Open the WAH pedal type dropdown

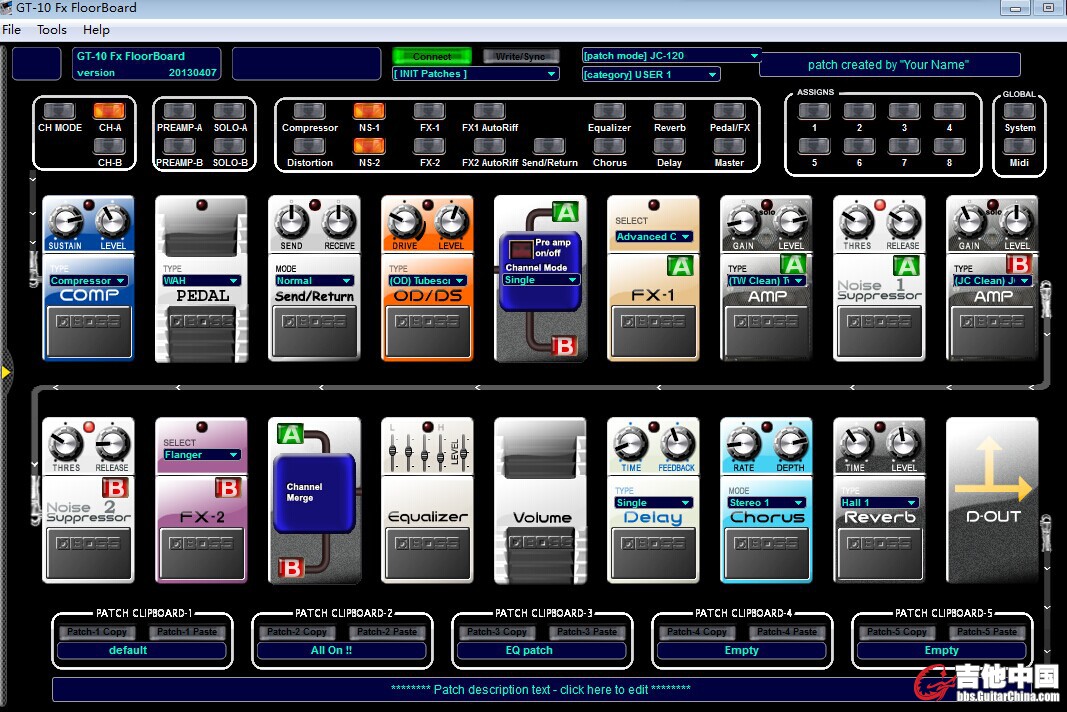(201, 280)
